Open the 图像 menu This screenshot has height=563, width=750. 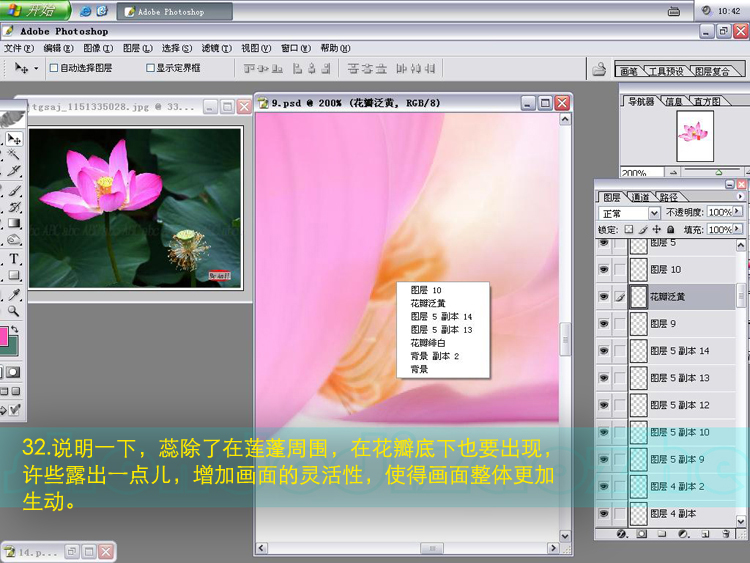click(x=98, y=48)
